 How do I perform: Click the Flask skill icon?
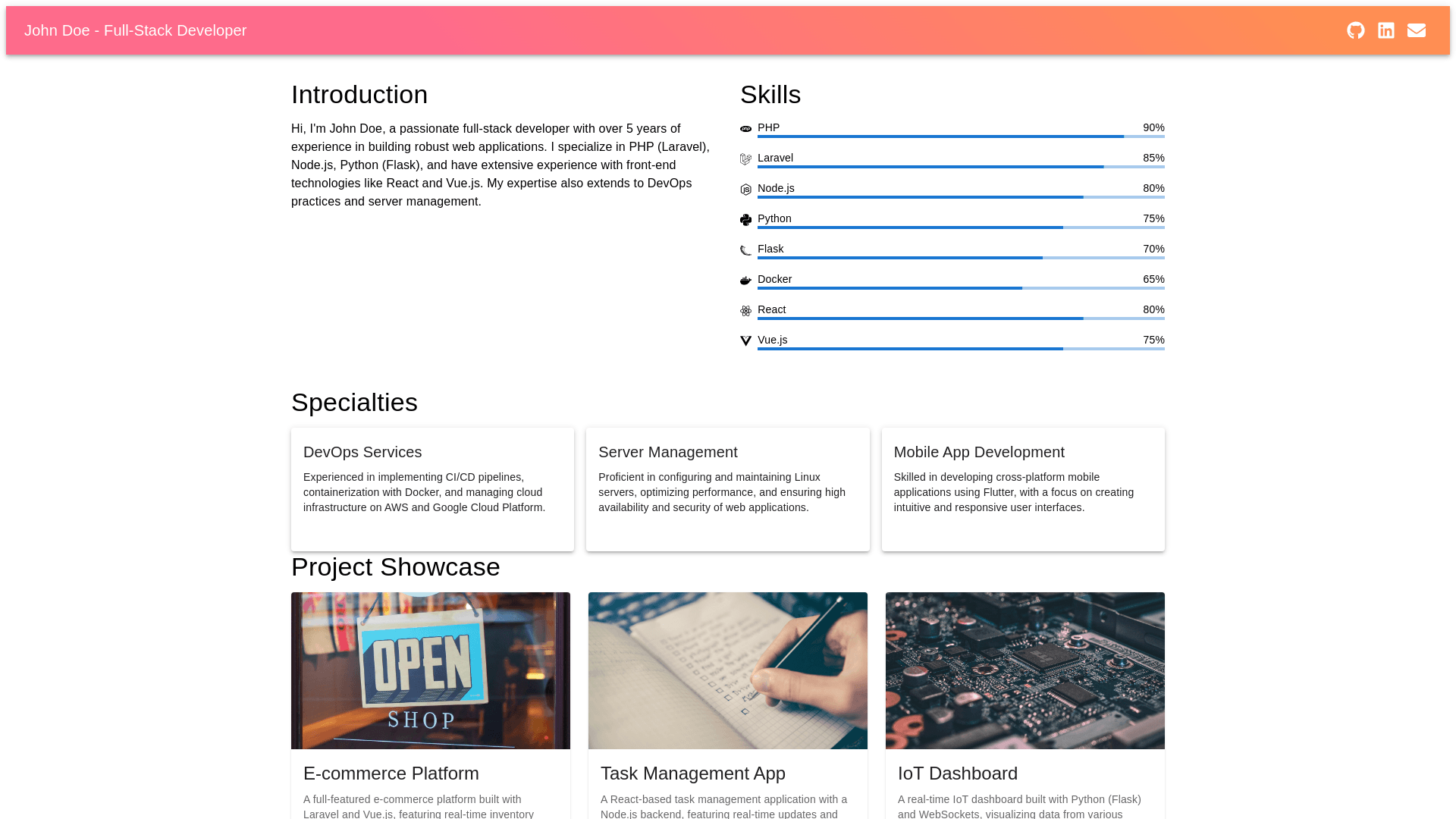click(x=746, y=250)
